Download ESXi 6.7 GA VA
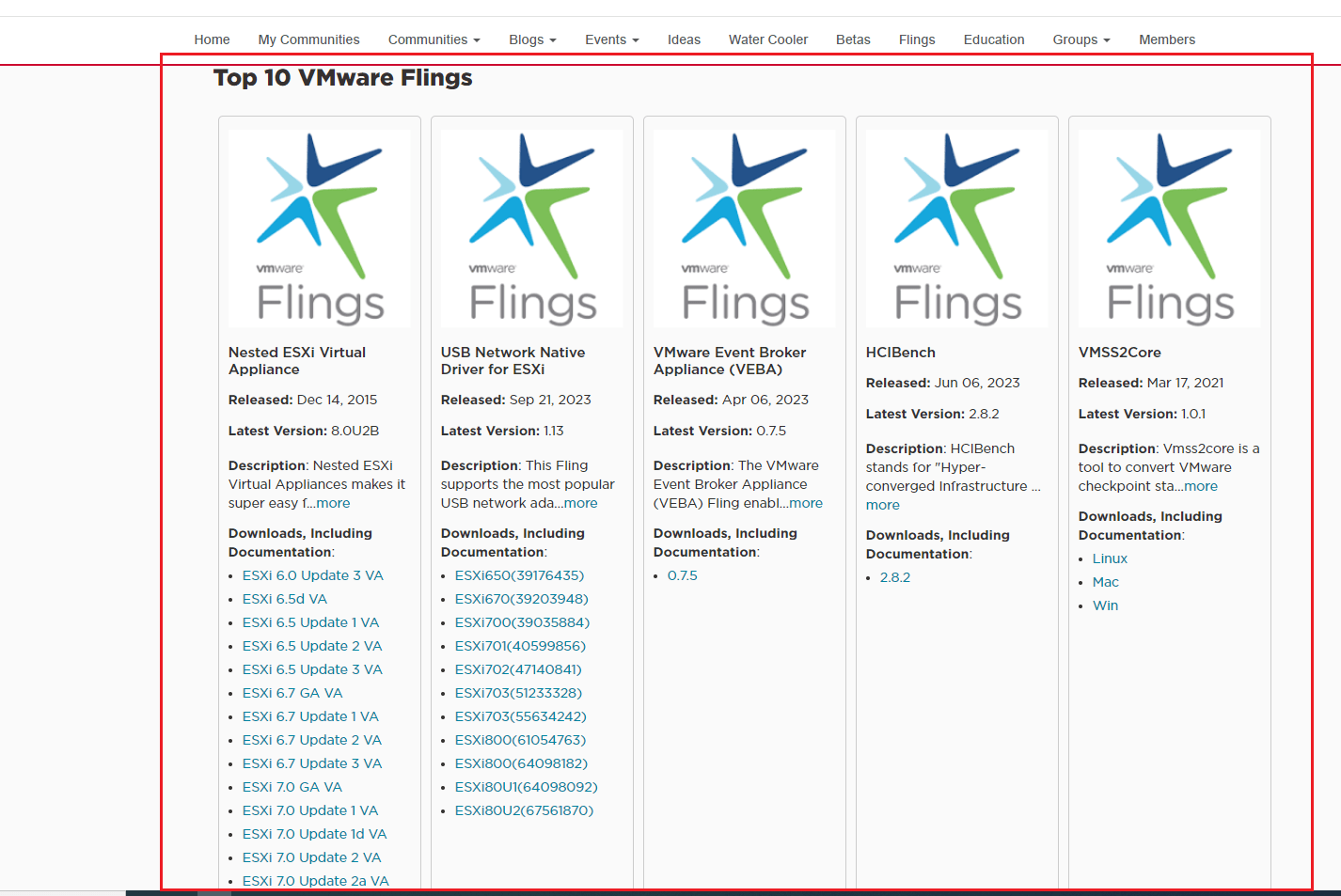Viewport: 1341px width, 896px height. coord(292,693)
